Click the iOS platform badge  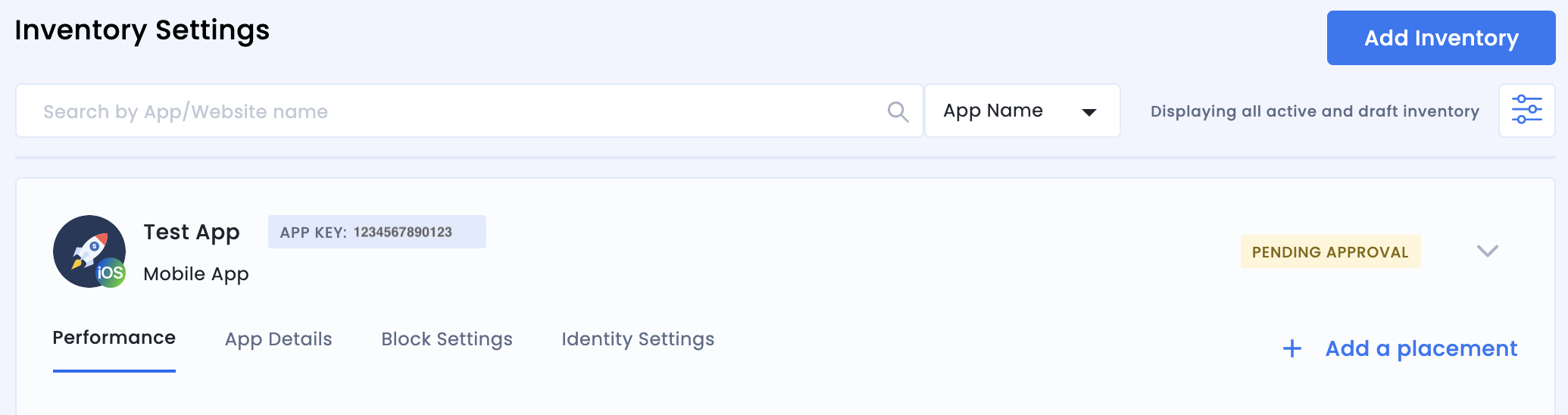[111, 273]
